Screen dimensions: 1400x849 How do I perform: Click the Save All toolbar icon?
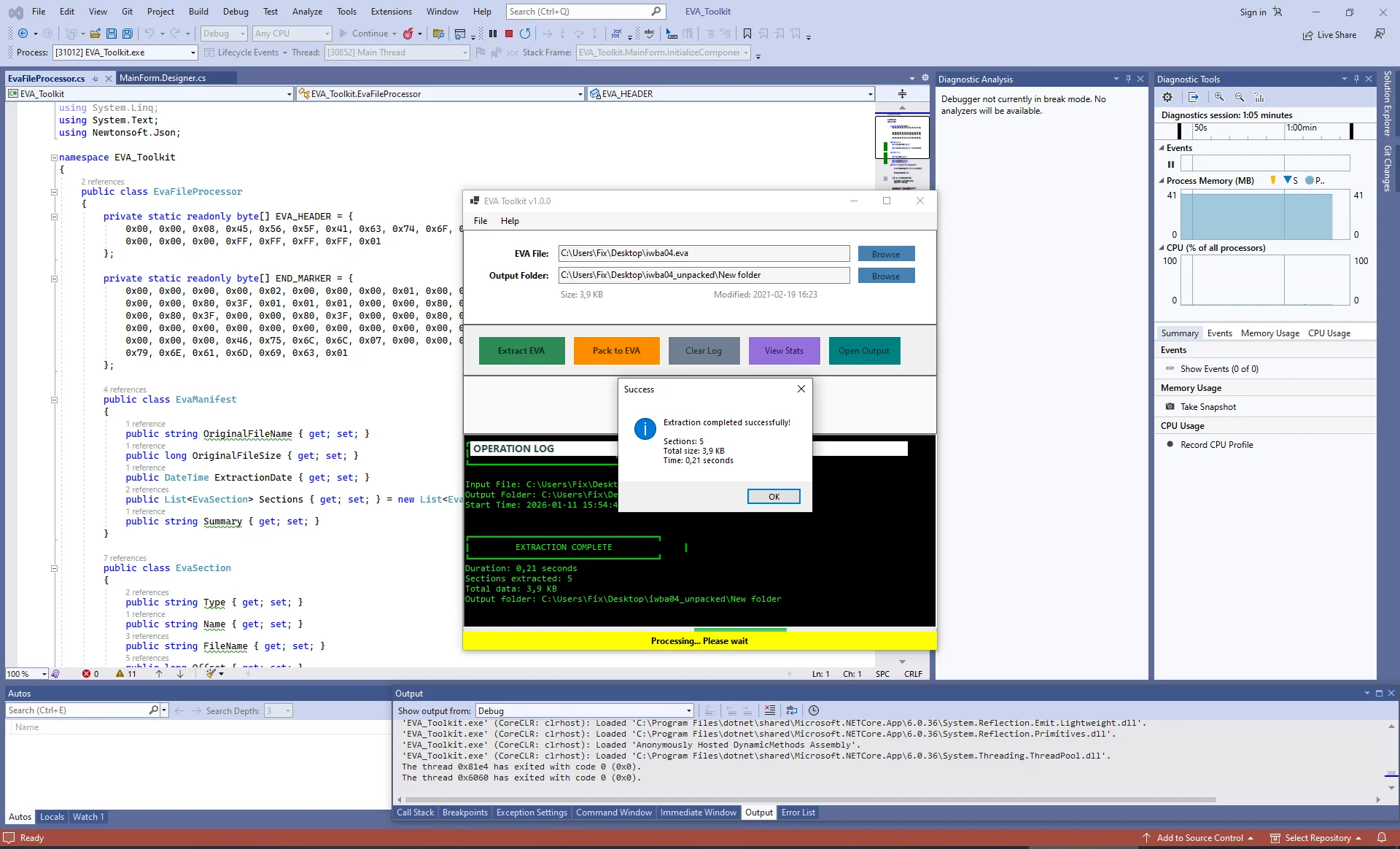(128, 34)
